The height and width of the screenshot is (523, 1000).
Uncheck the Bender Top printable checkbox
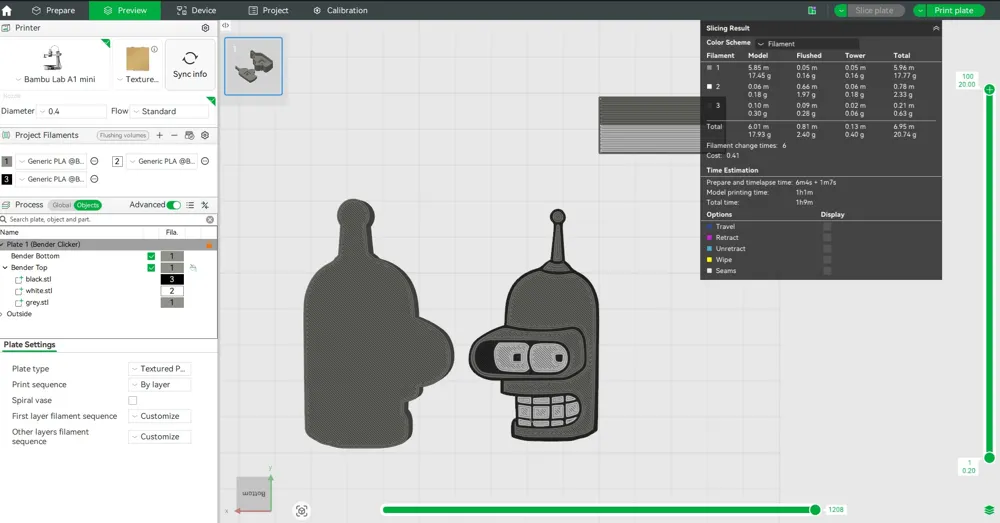click(x=151, y=268)
